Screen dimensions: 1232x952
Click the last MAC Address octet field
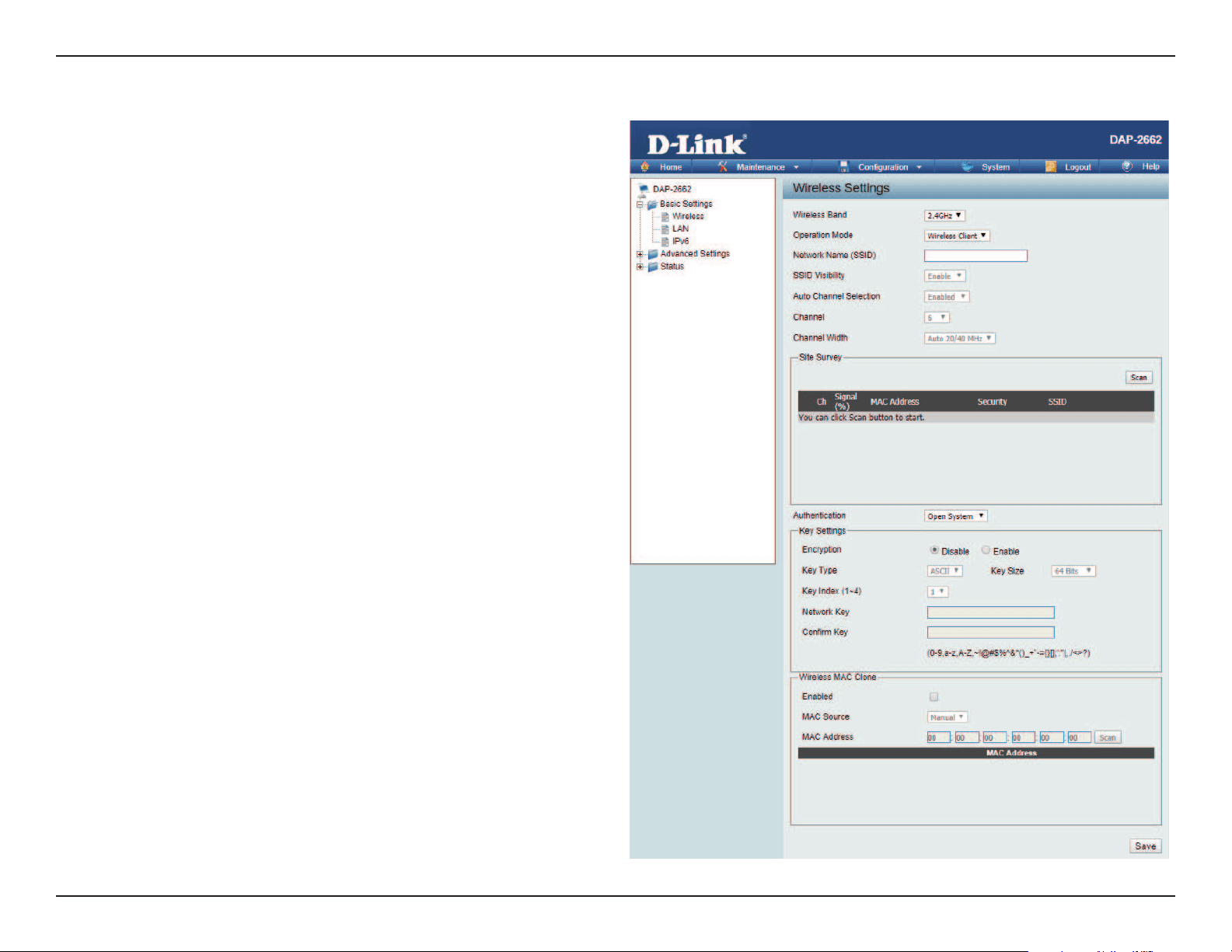[1079, 738]
